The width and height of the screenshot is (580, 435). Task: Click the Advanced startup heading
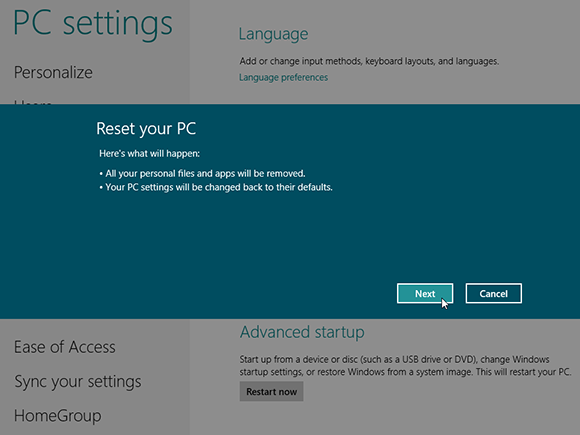coord(302,332)
